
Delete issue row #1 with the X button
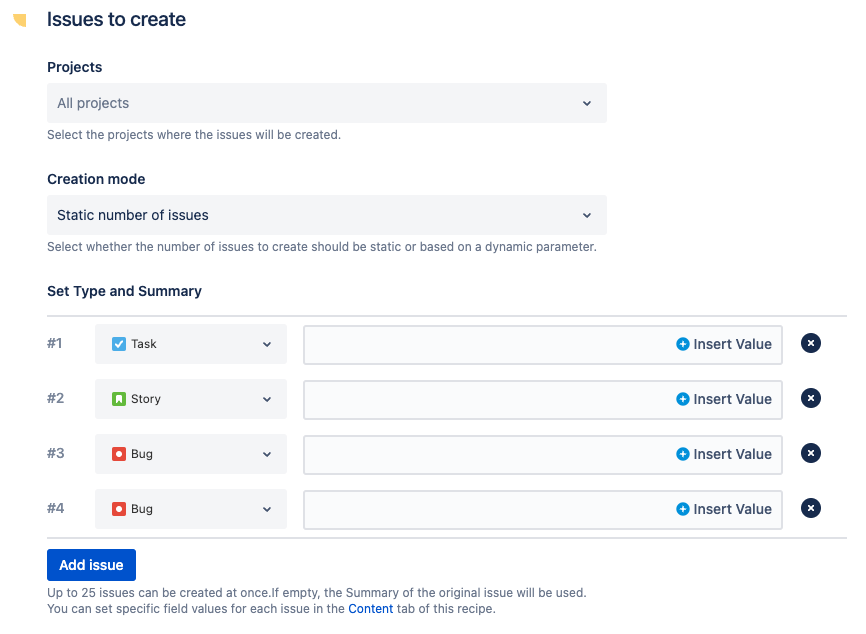[811, 343]
